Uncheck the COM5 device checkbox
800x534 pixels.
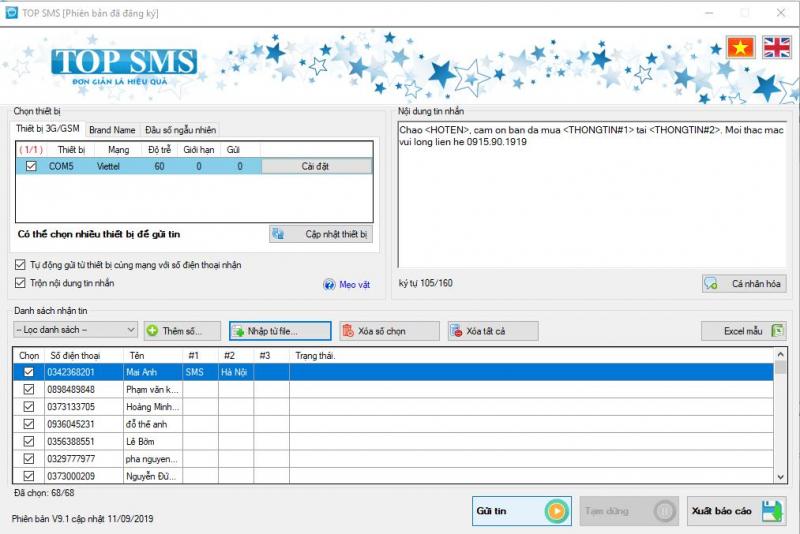(31, 166)
